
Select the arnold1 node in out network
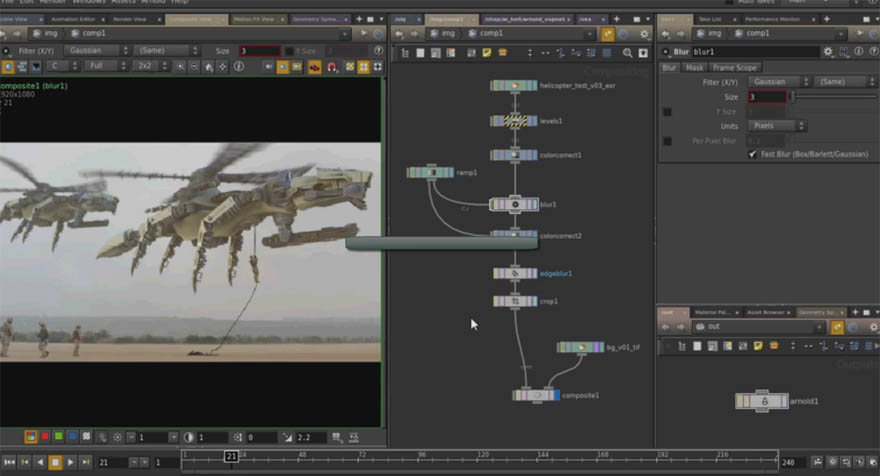click(x=762, y=401)
